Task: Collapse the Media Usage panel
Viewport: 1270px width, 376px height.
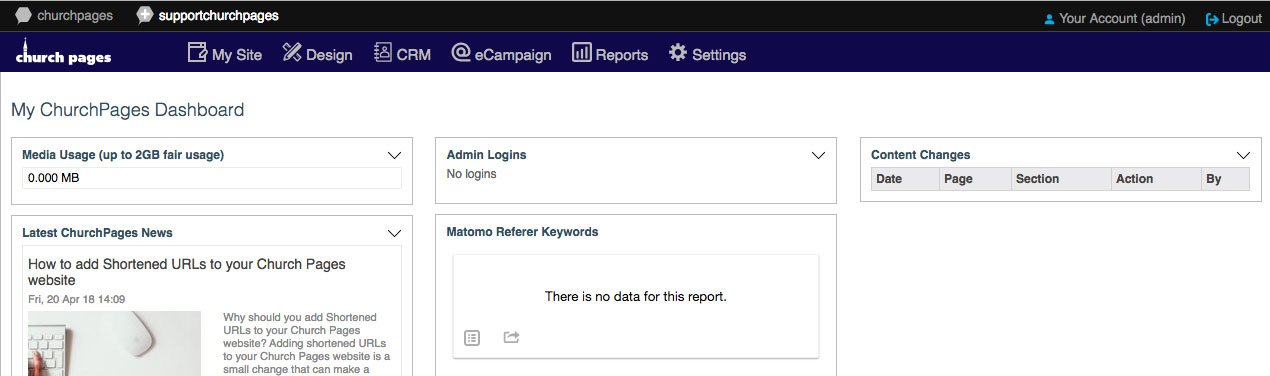Action: tap(394, 155)
